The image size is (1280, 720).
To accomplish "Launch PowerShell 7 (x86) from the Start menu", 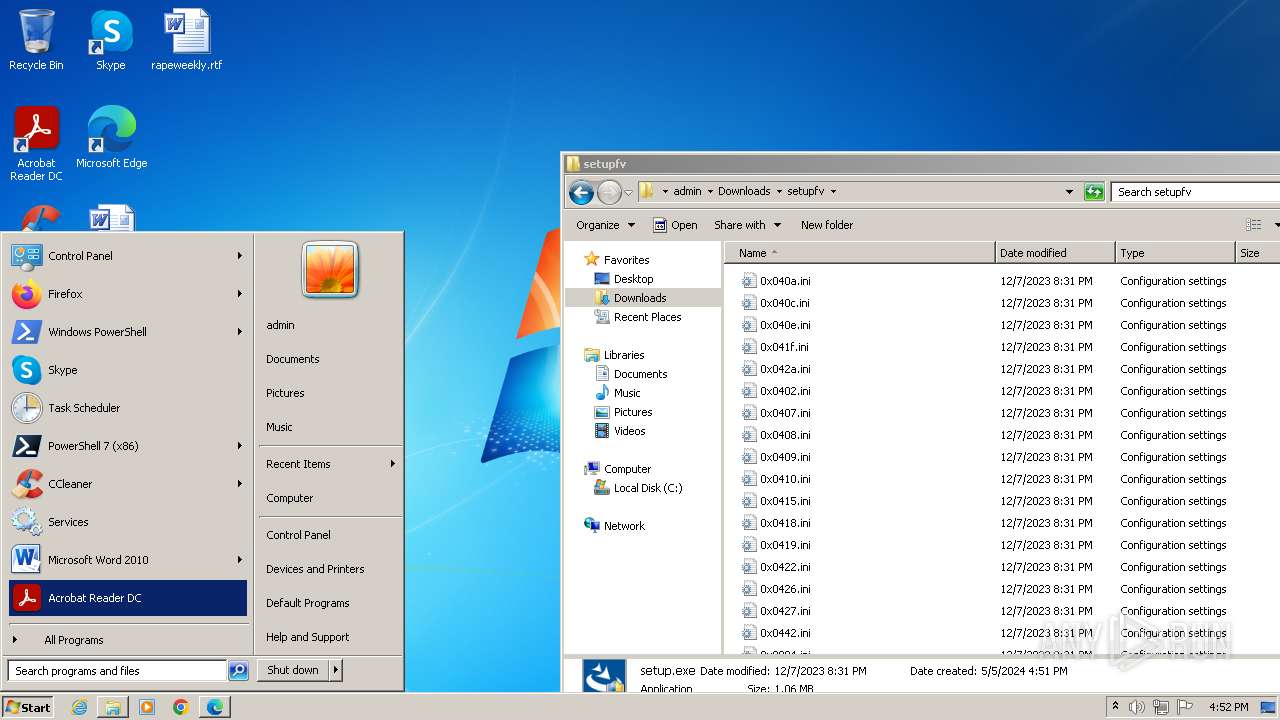I will pos(127,446).
